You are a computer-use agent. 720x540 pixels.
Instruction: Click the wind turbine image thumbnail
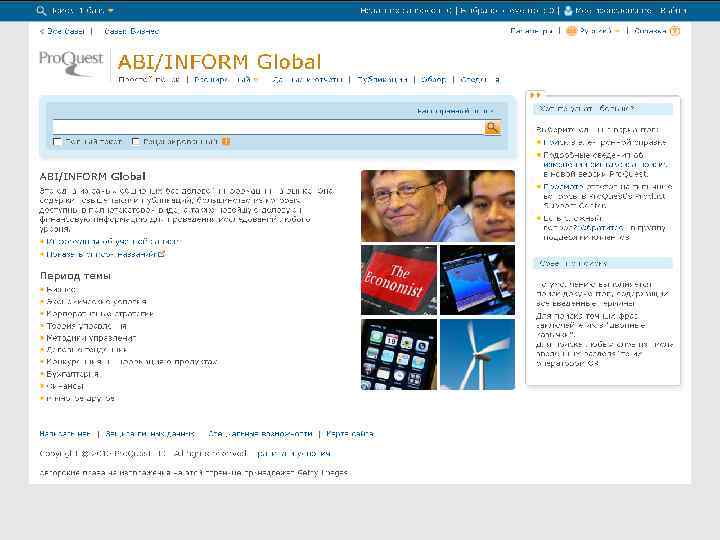477,354
